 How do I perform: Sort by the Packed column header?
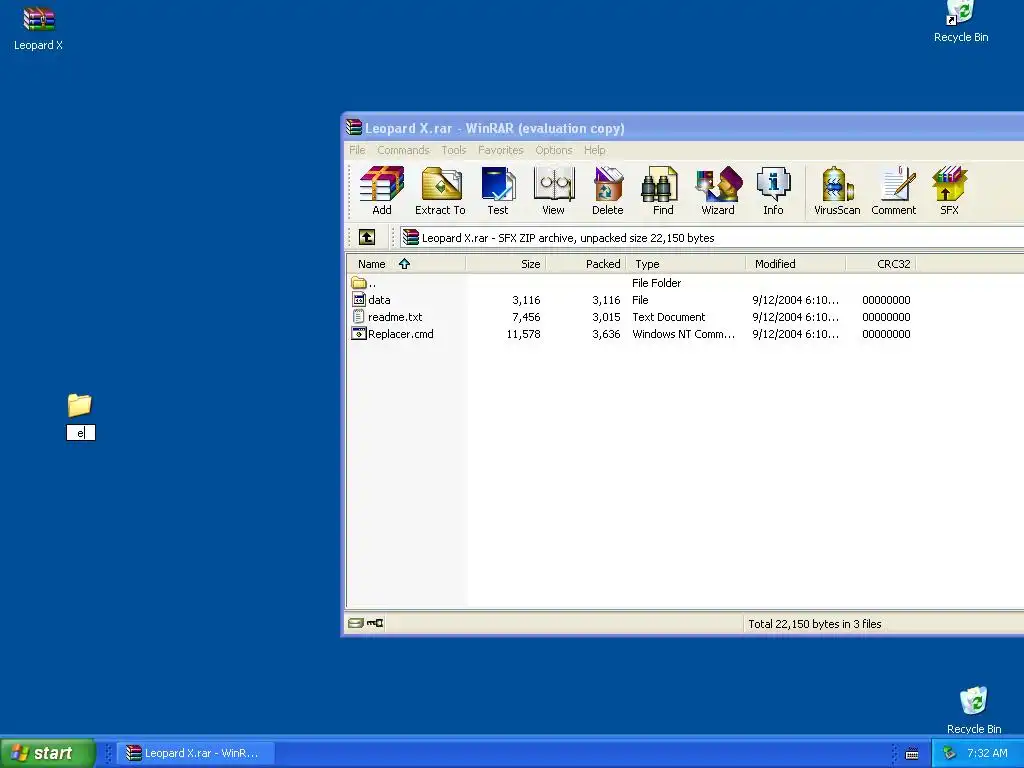[586, 264]
